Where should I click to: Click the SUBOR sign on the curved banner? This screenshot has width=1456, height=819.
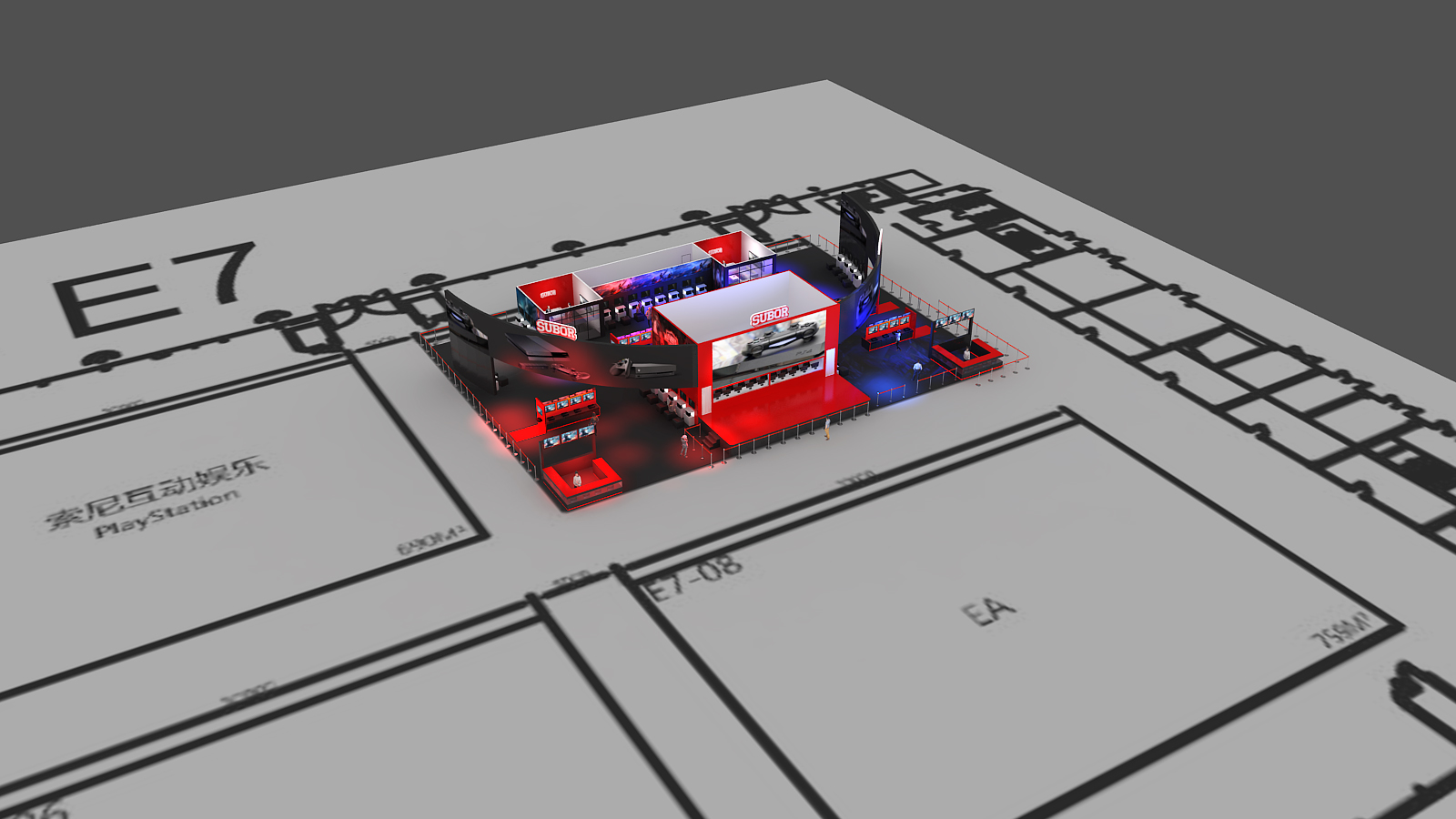pyautogui.click(x=556, y=329)
